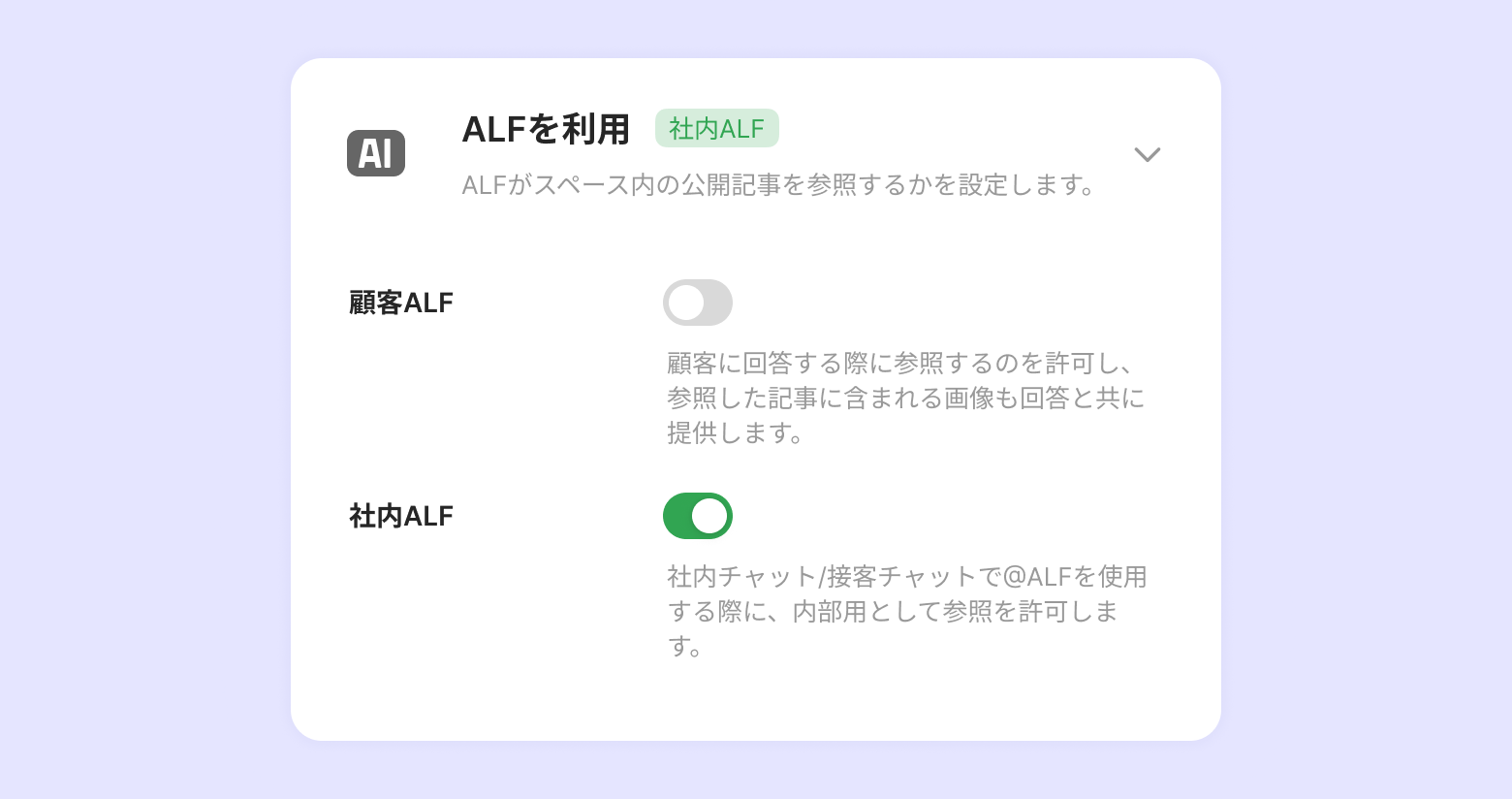Click the dark AI icon

point(376,153)
